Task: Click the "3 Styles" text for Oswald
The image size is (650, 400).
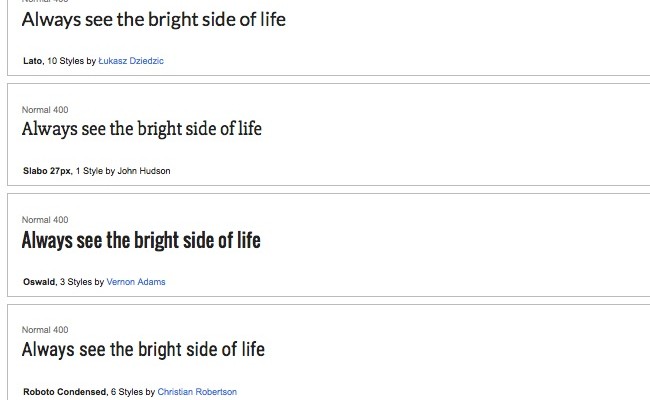Action: point(76,282)
